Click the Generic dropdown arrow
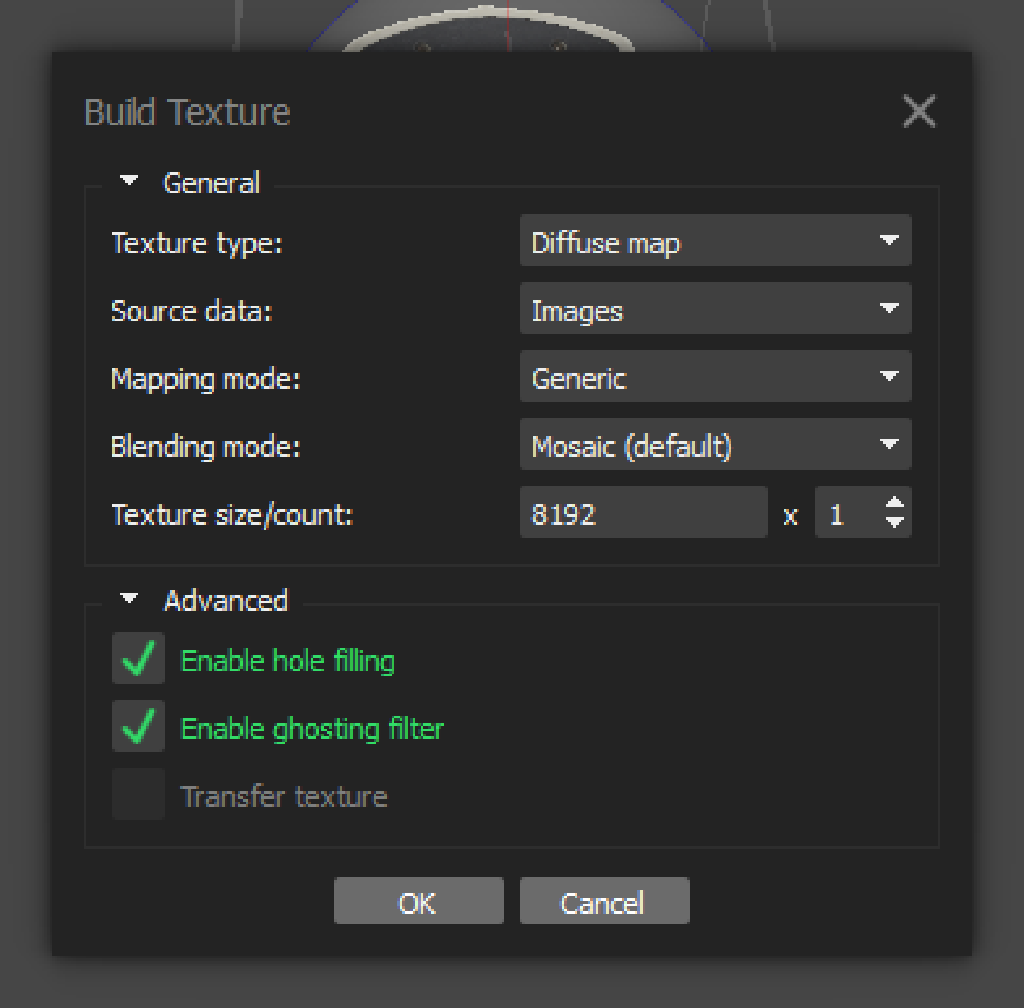This screenshot has width=1024, height=1008. (890, 377)
